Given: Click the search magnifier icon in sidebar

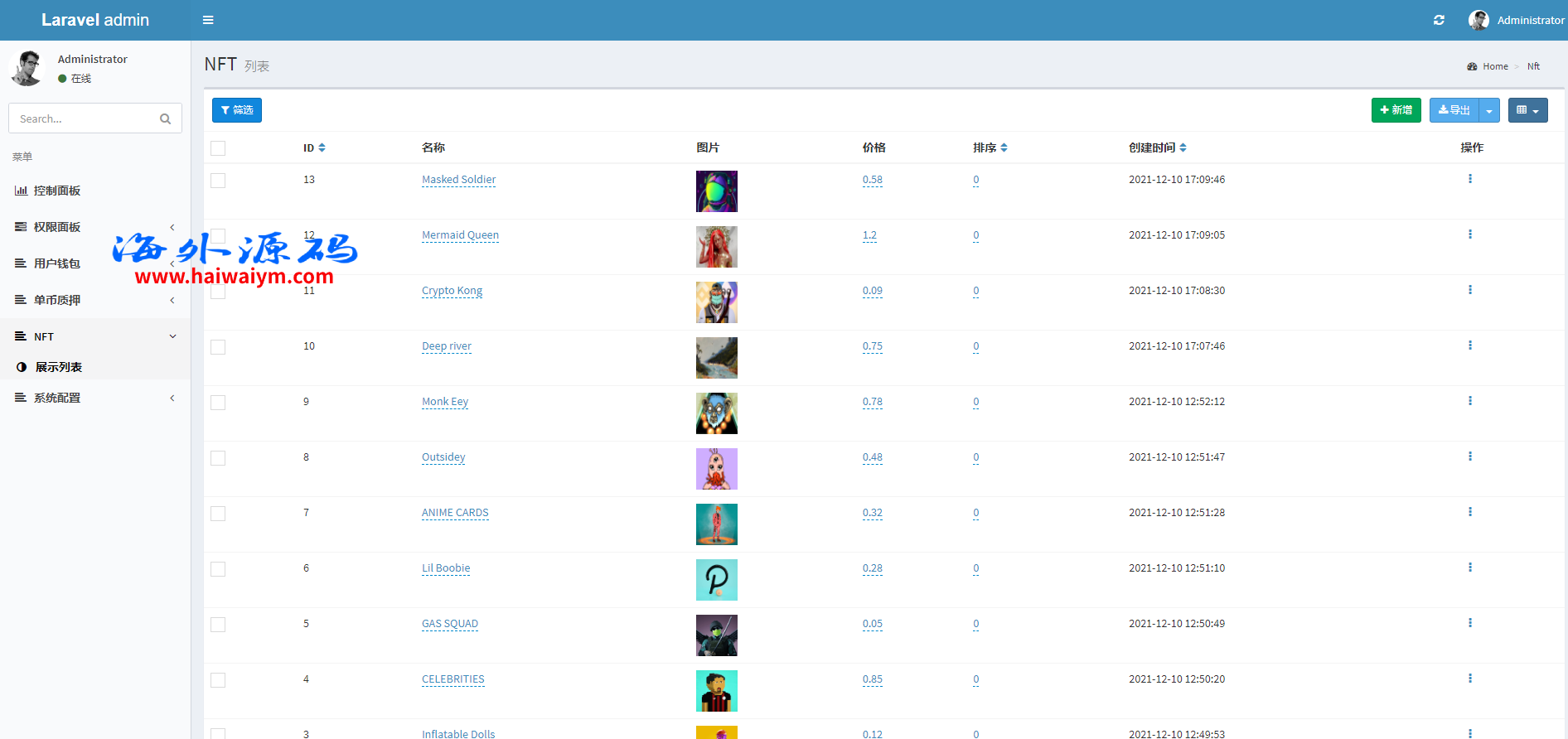Looking at the screenshot, I should pyautogui.click(x=165, y=118).
